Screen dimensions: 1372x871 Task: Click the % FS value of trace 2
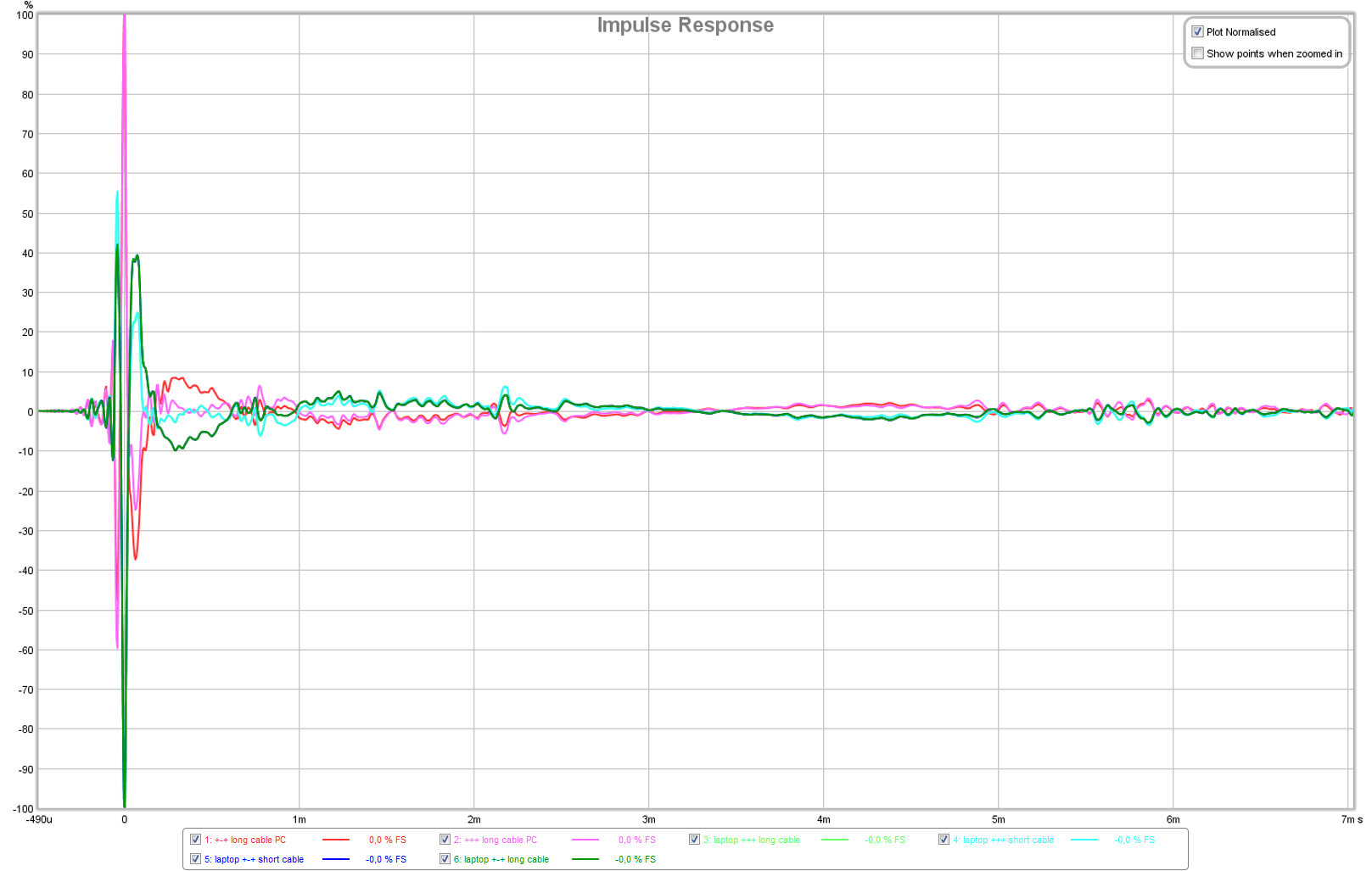637,840
